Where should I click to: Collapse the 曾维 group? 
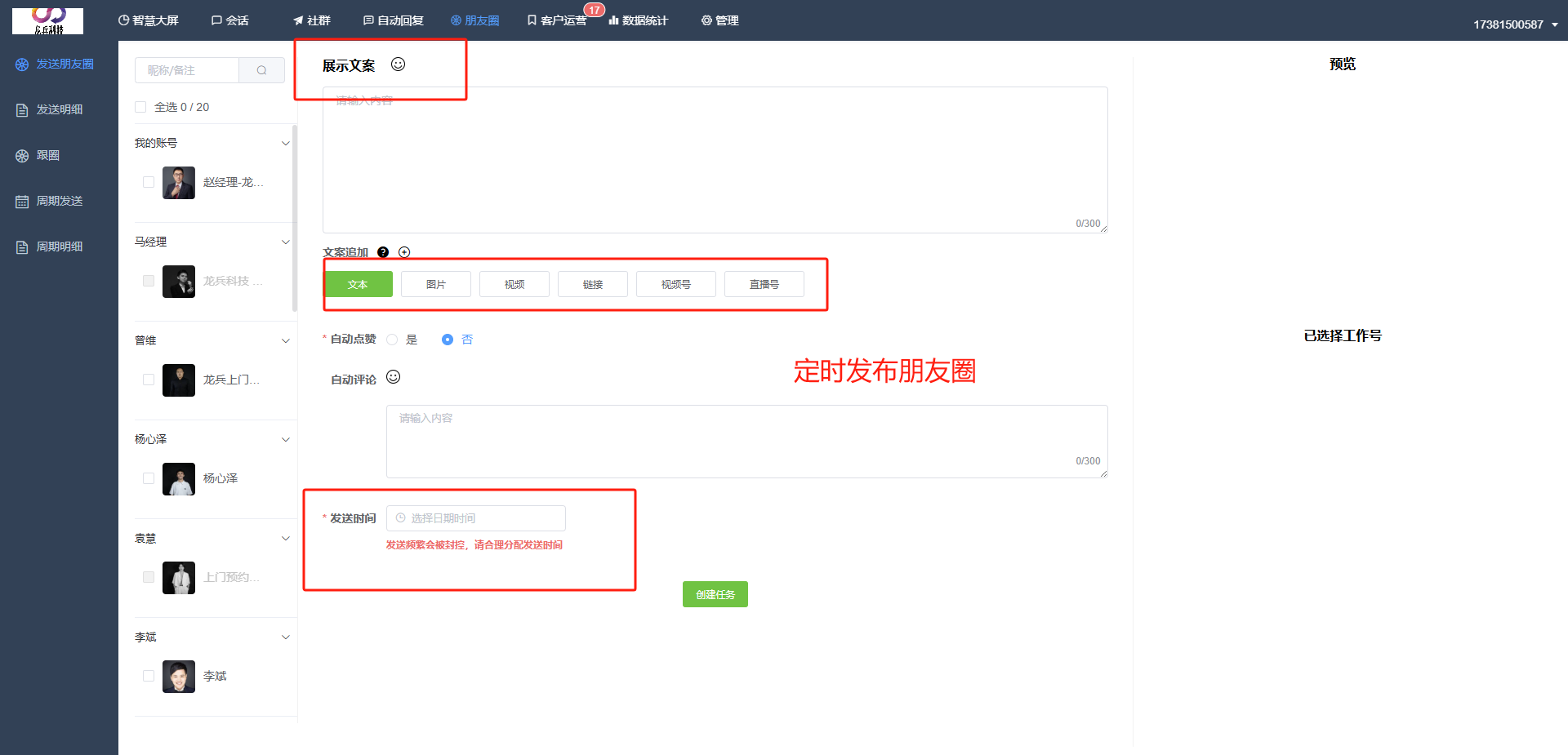(x=286, y=340)
